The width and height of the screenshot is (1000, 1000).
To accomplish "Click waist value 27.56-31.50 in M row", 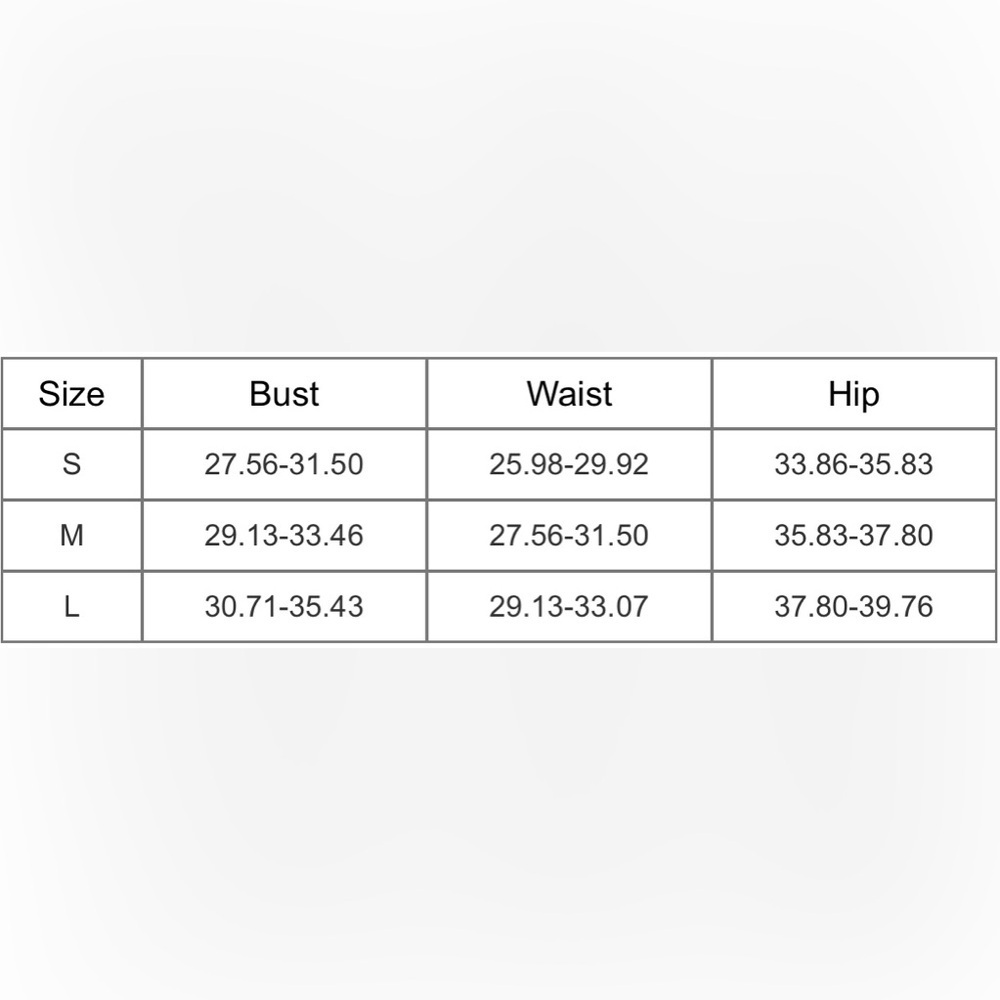I will click(569, 535).
